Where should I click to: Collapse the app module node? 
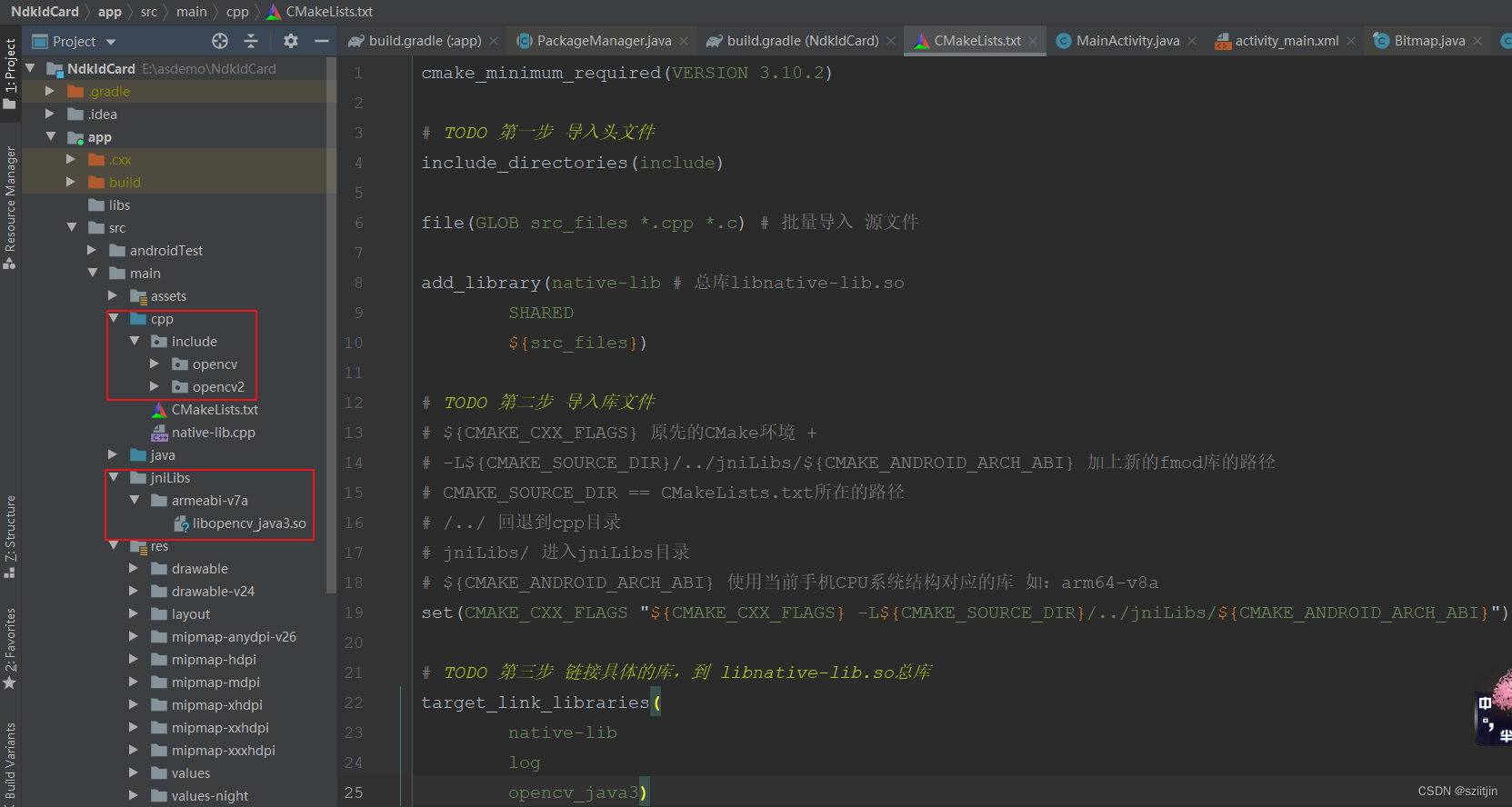coord(51,136)
